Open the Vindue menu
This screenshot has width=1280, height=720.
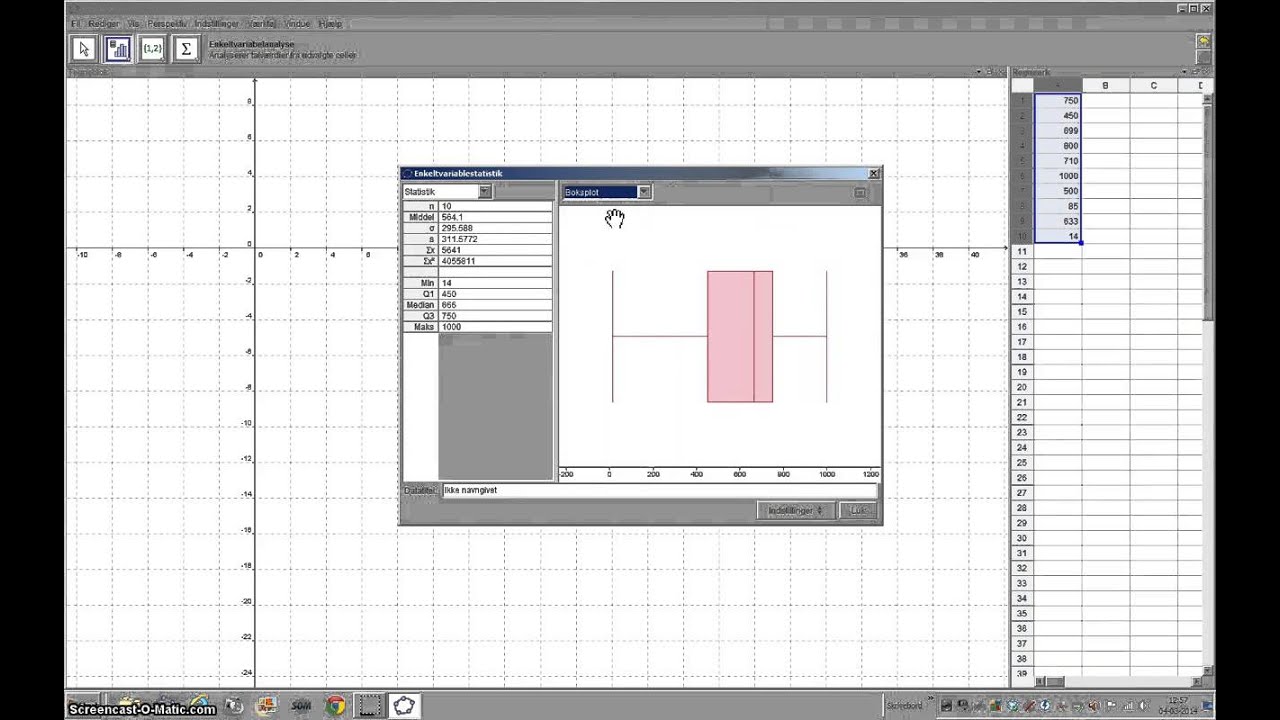(x=298, y=23)
